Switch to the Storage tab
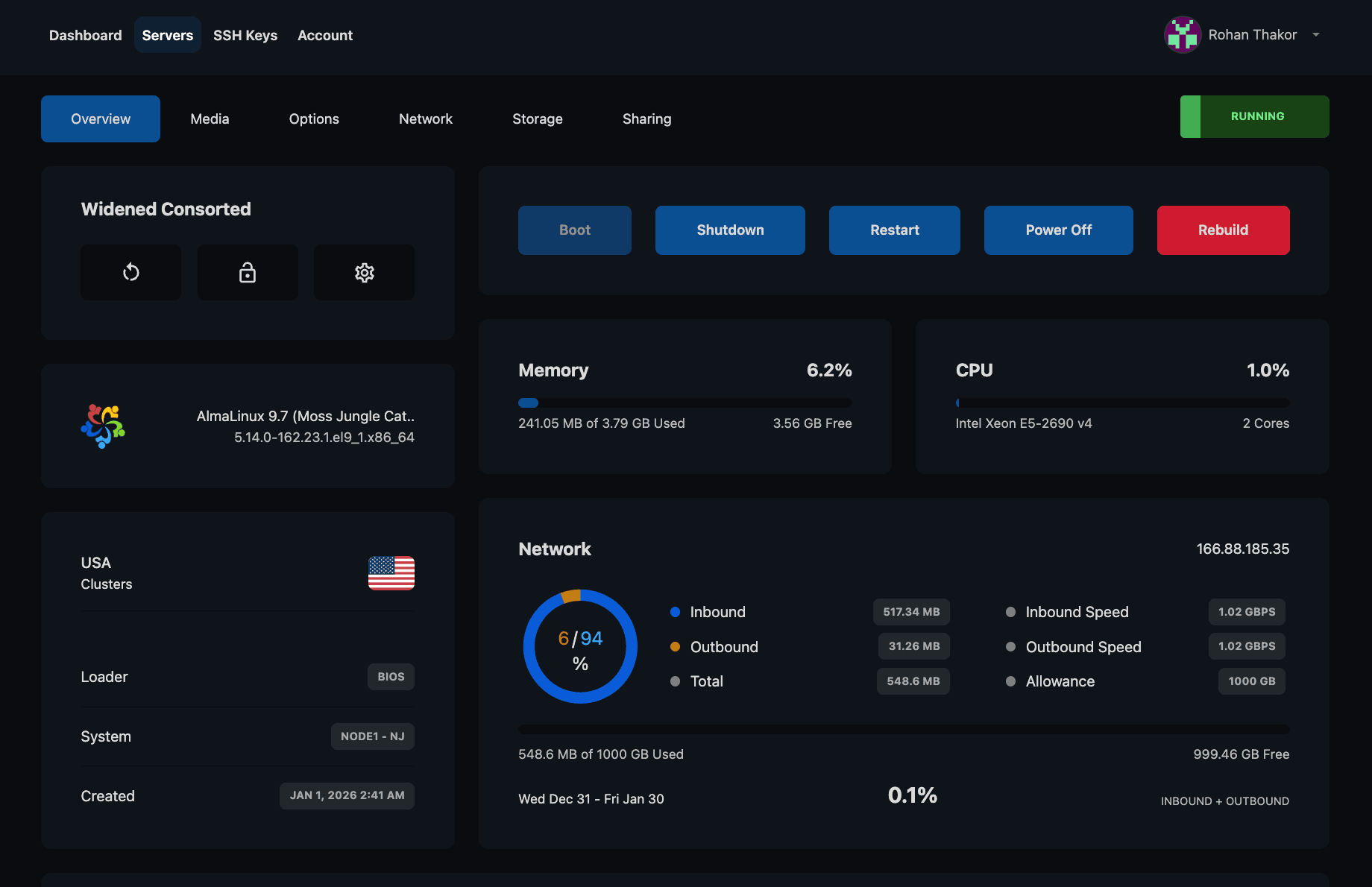Screen dimensions: 1372x887 (537, 119)
